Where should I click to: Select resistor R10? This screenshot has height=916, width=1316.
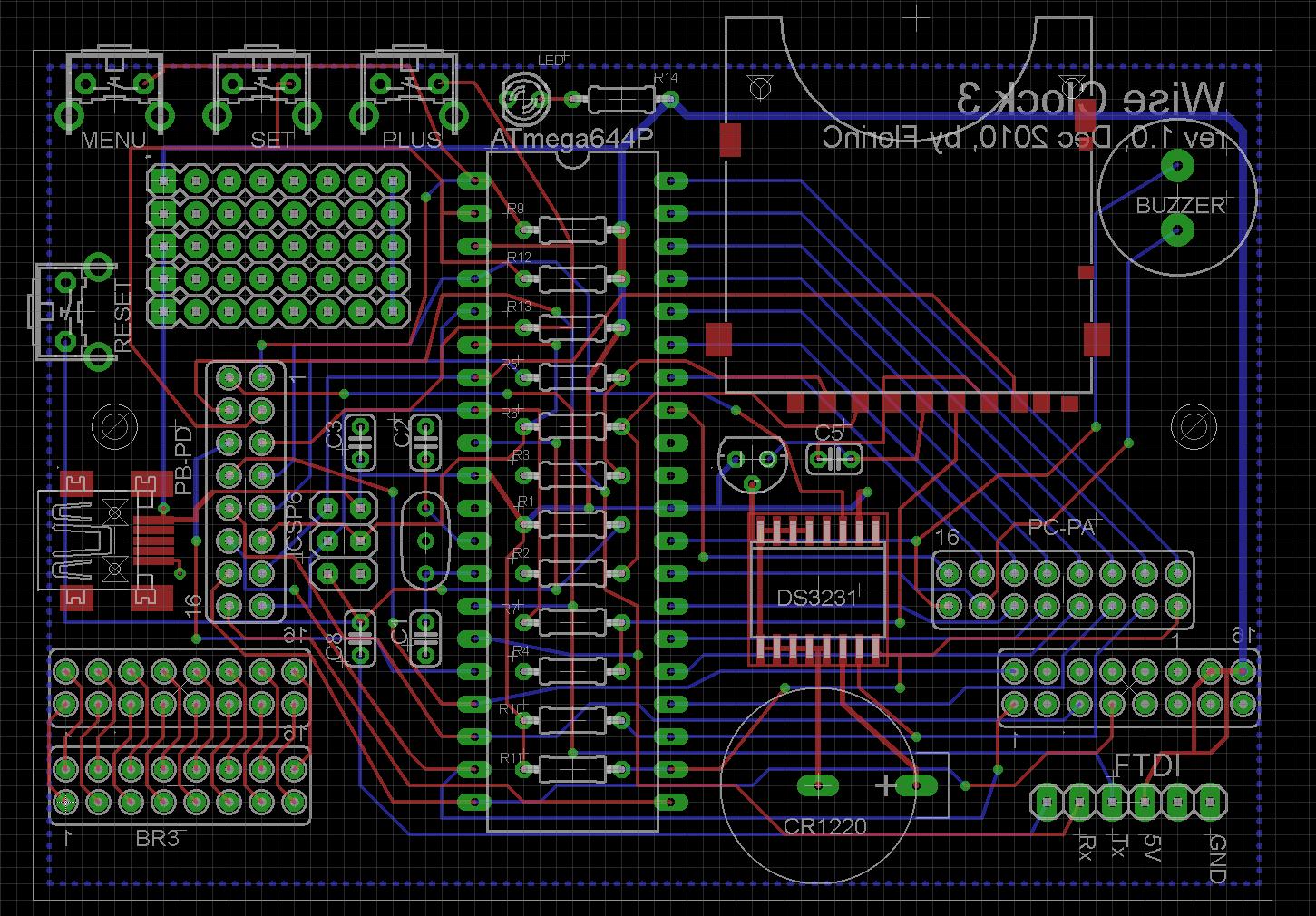(571, 720)
